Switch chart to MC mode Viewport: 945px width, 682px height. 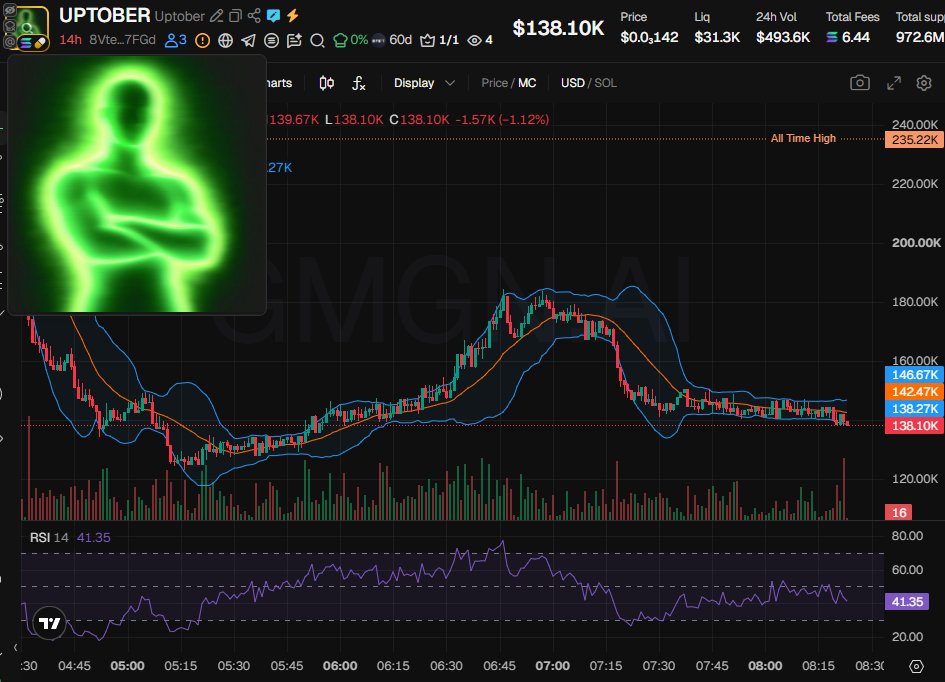527,83
